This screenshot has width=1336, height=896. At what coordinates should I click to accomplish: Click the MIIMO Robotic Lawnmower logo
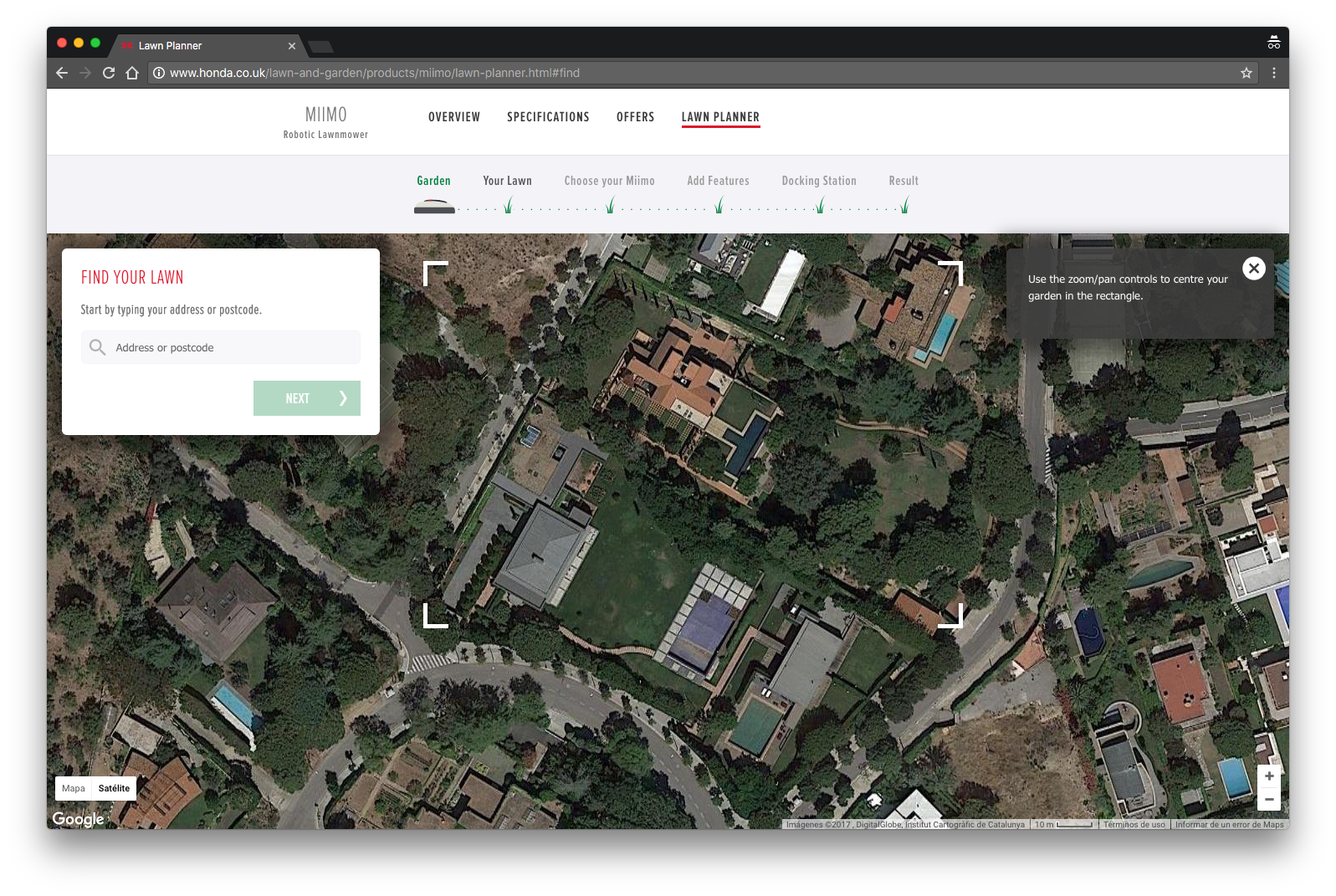(325, 122)
